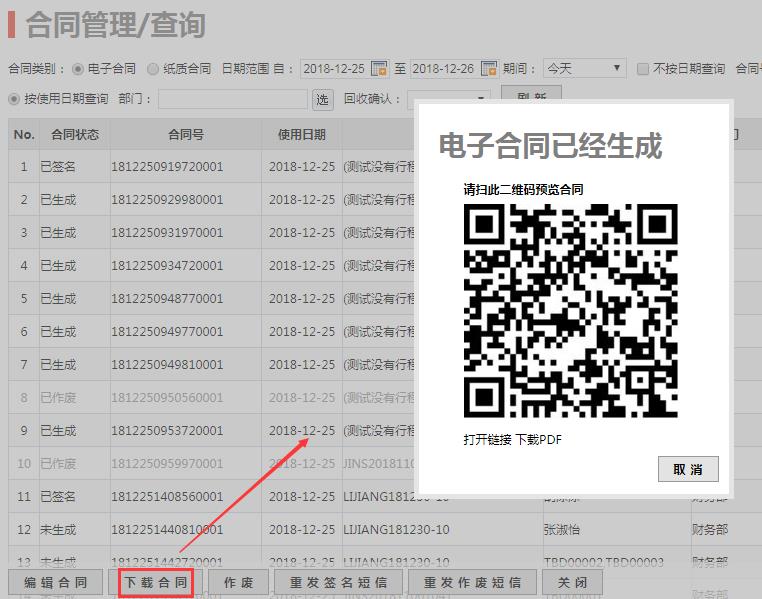This screenshot has width=762, height=599.
Task: Select contract row 181225093197​0001
Action: coord(167,233)
